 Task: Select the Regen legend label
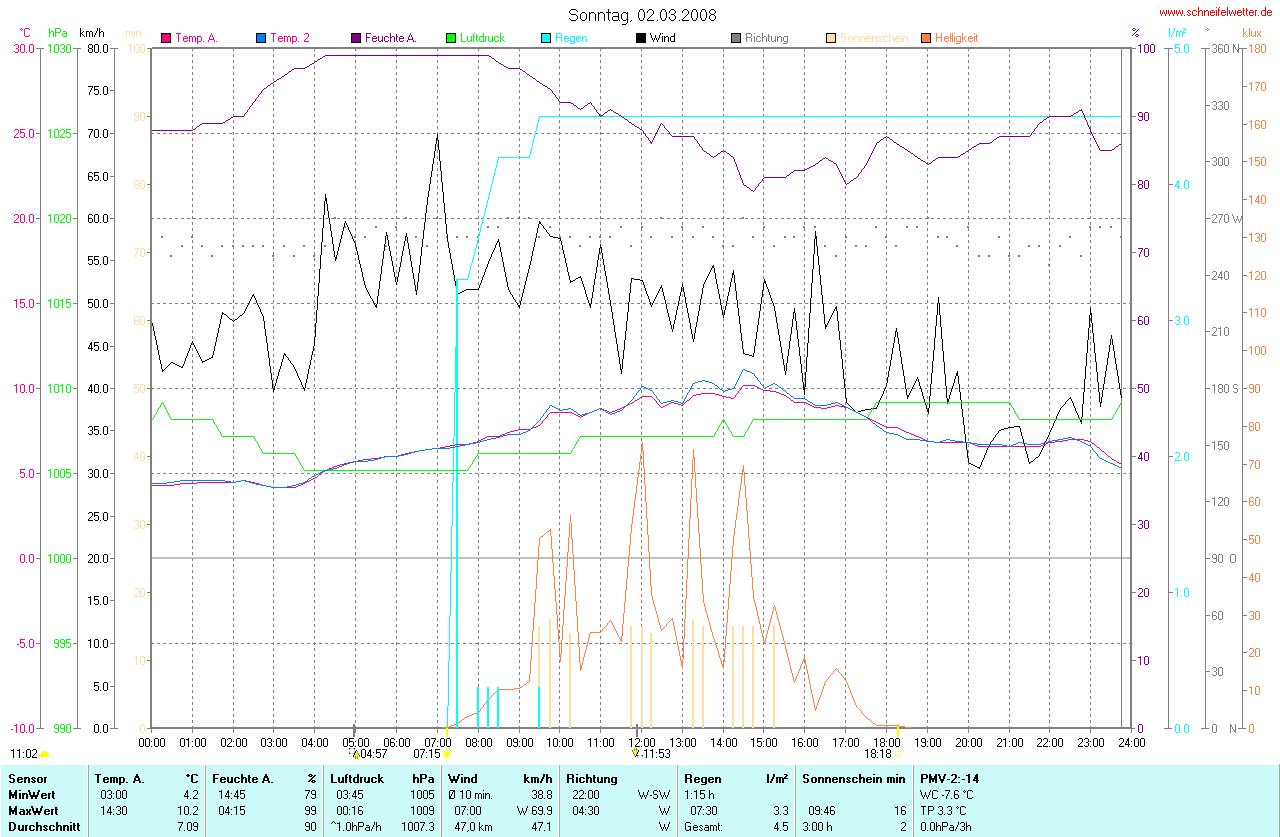tap(571, 38)
